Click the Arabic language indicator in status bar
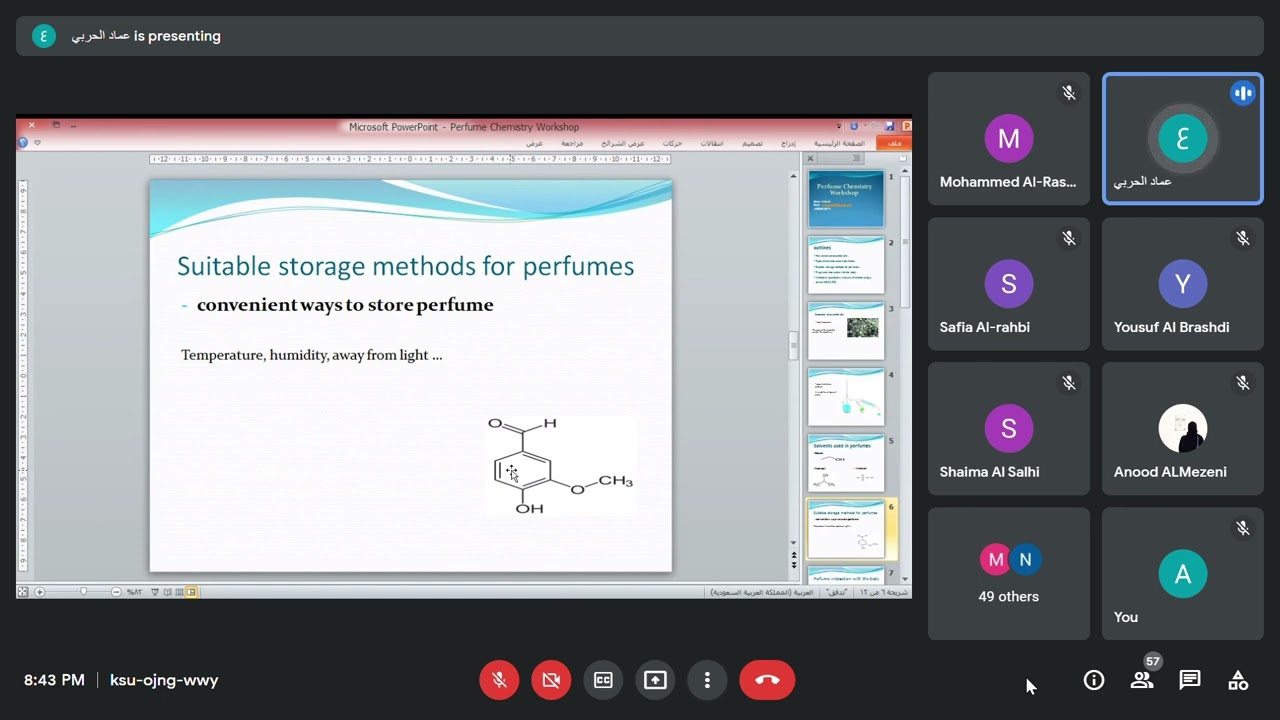1280x720 pixels. click(761, 592)
